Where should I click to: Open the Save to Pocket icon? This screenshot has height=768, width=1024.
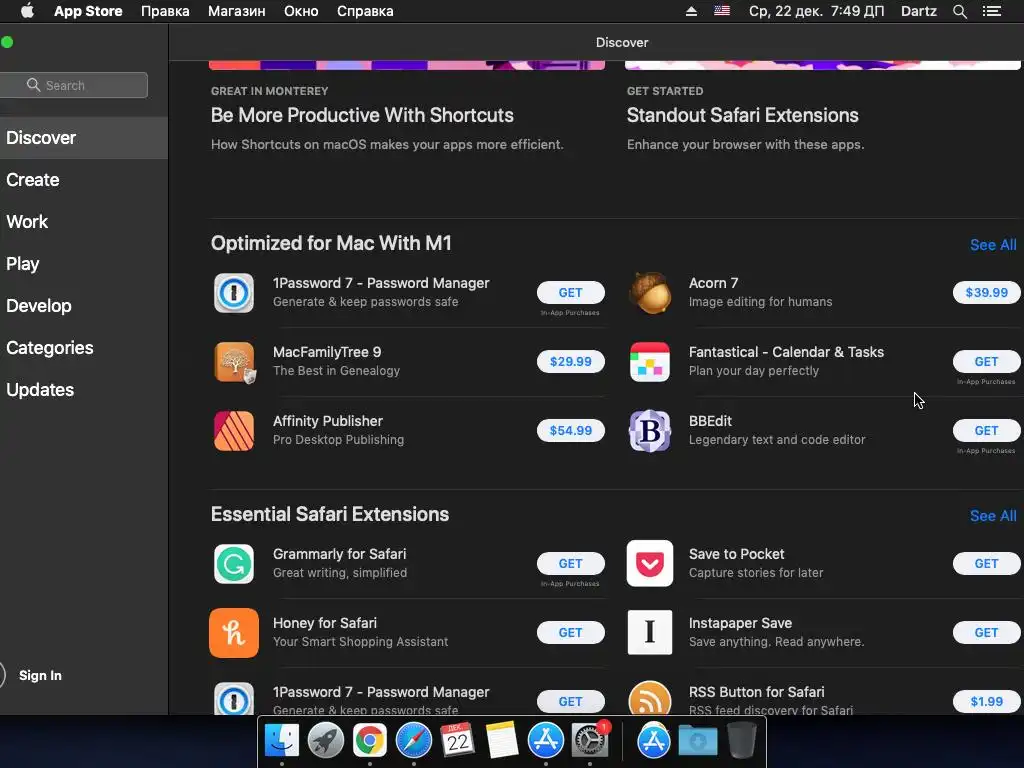click(650, 564)
